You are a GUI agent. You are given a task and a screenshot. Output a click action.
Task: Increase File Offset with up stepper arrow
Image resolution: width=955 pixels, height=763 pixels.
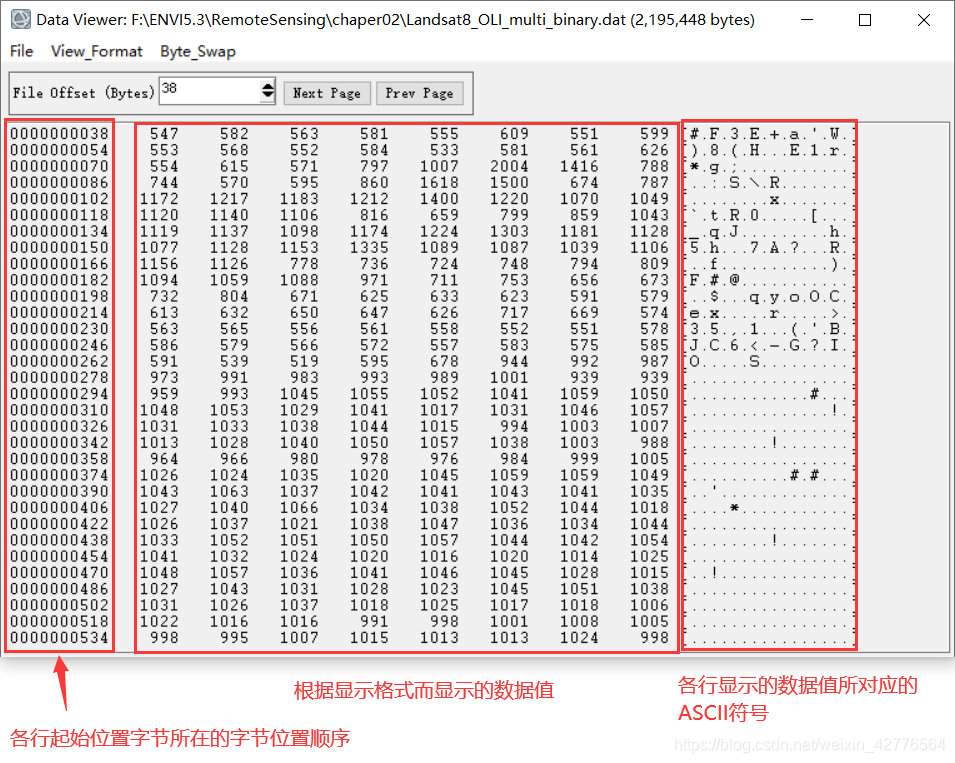click(x=268, y=86)
